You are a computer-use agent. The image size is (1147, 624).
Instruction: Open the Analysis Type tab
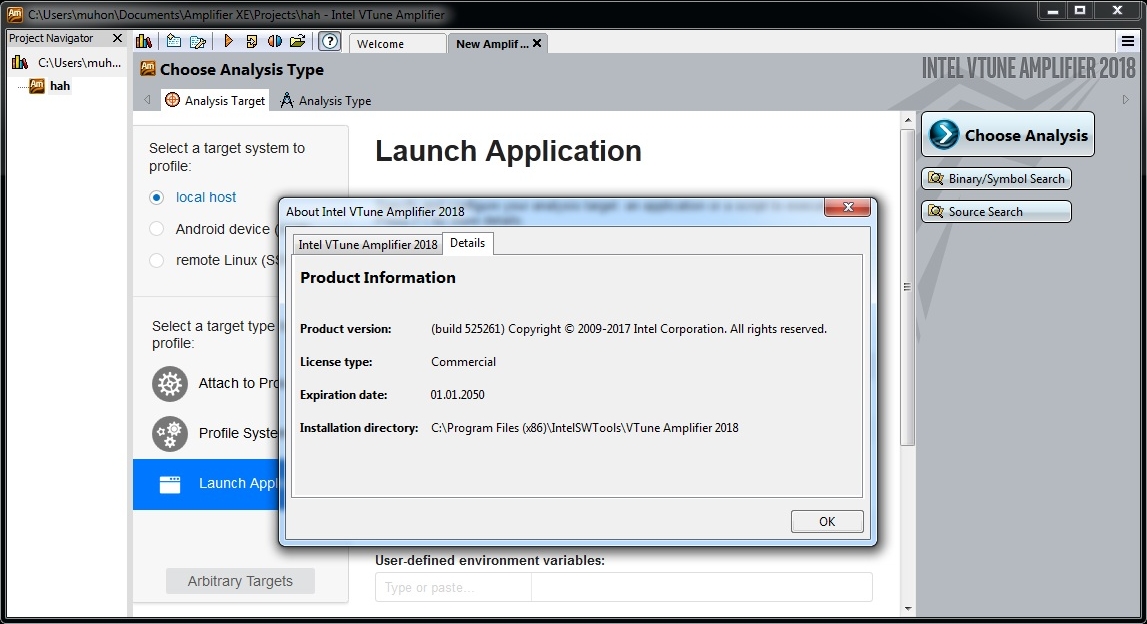[x=326, y=100]
